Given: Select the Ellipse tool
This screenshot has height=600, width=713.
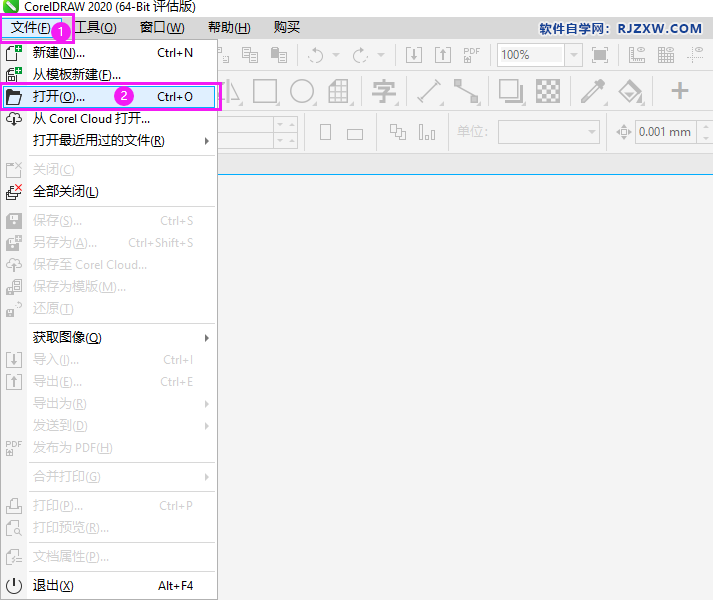Looking at the screenshot, I should [302, 91].
